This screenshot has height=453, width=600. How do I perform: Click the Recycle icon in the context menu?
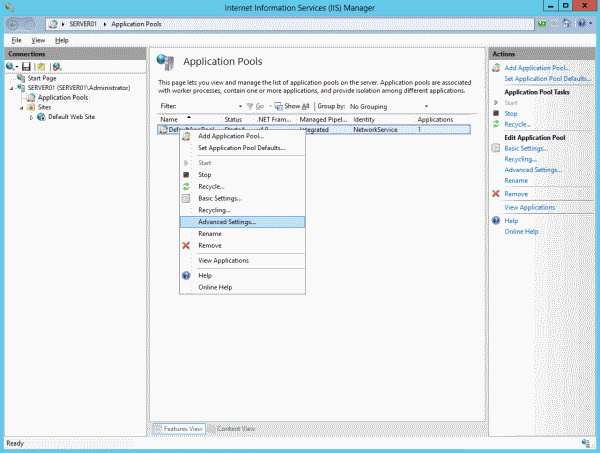186,187
